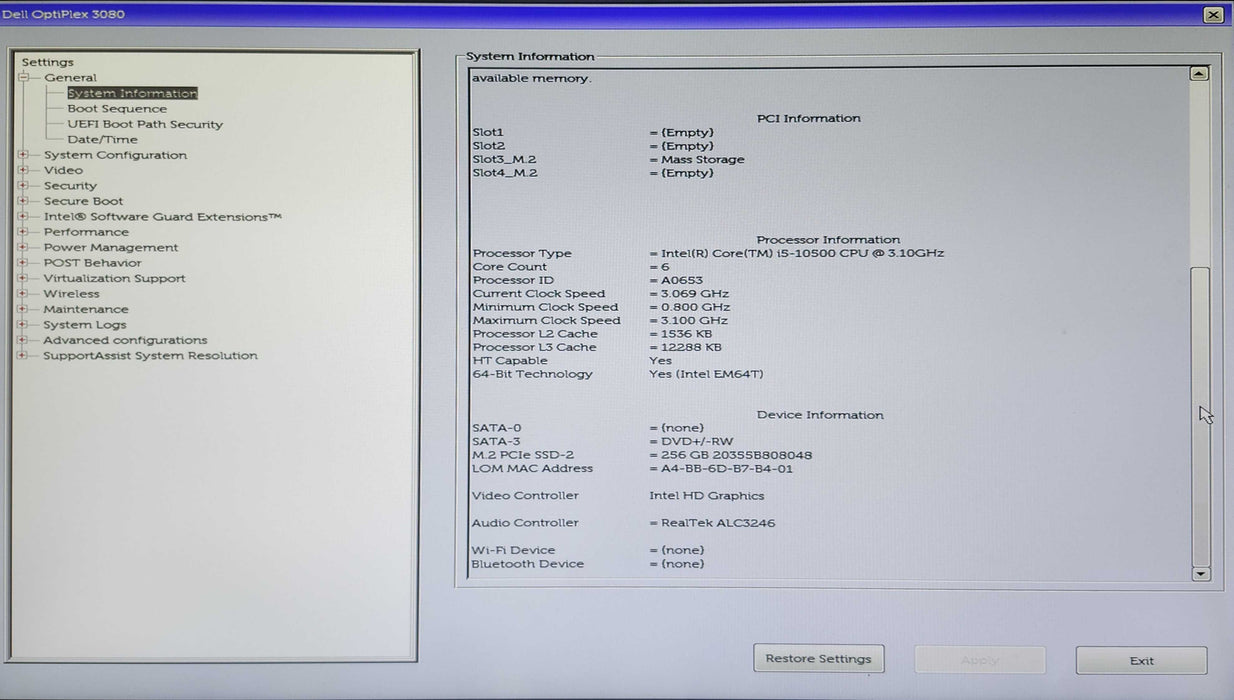Viewport: 1234px width, 700px height.
Task: Click the Current Clock Speed value
Action: [x=694, y=294]
